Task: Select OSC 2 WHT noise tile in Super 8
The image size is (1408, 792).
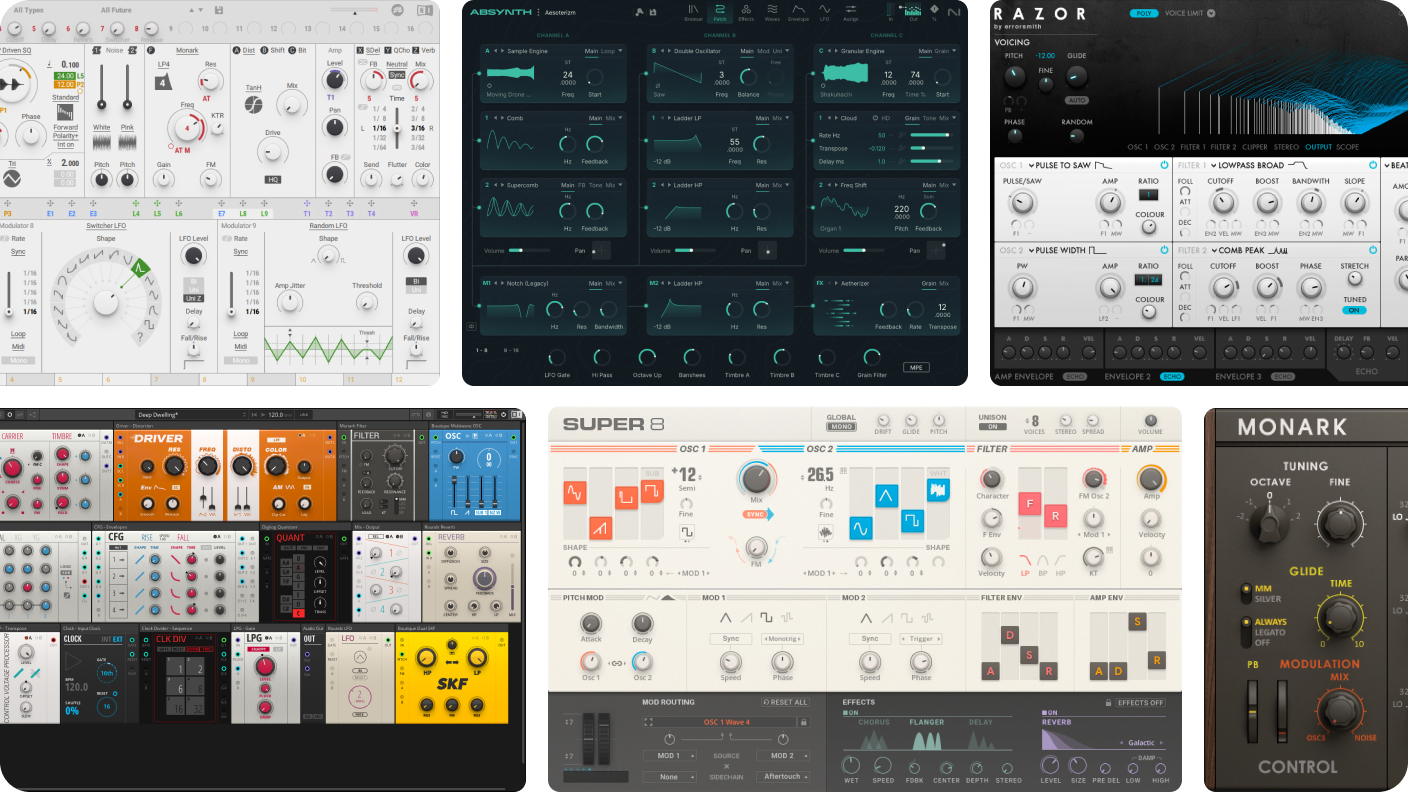Action: pyautogui.click(x=937, y=490)
